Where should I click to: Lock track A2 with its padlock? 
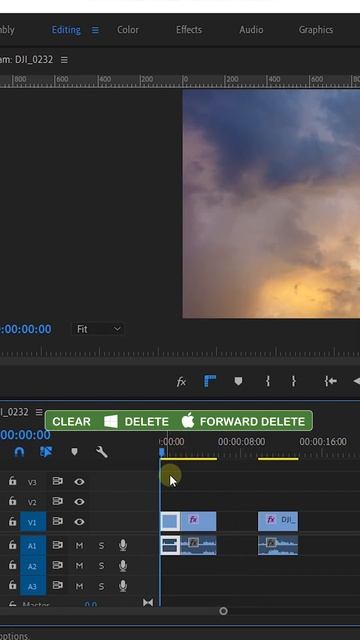coord(13,565)
